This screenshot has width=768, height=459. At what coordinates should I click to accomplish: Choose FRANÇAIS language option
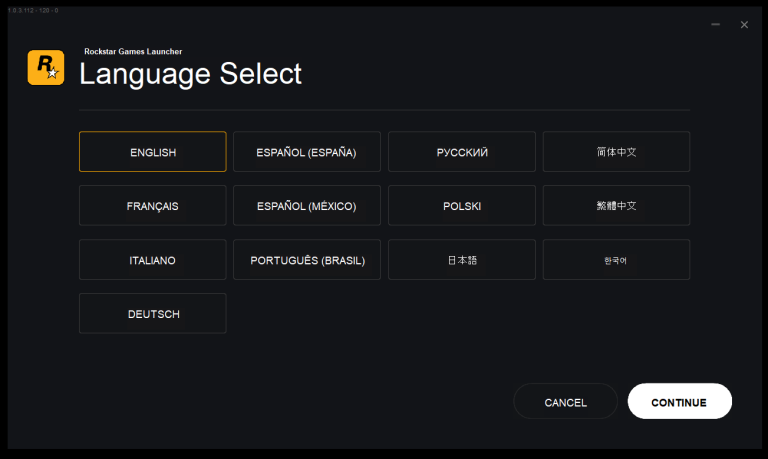pyautogui.click(x=153, y=206)
